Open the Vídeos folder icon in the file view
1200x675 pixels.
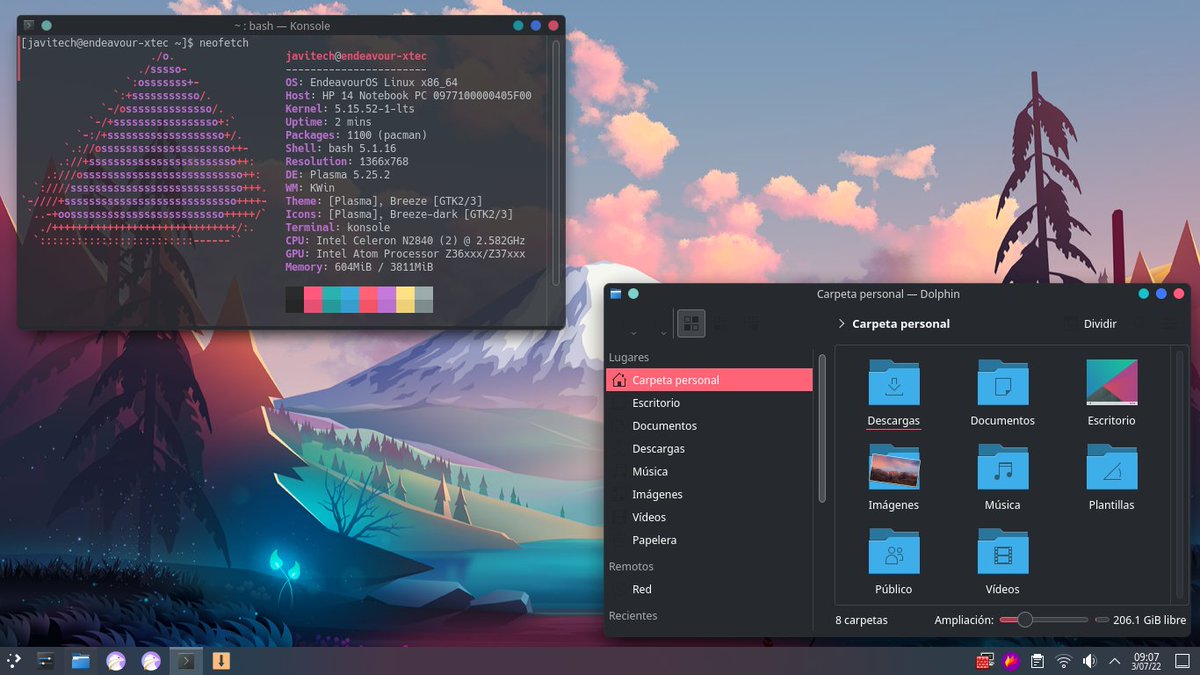(x=1003, y=551)
